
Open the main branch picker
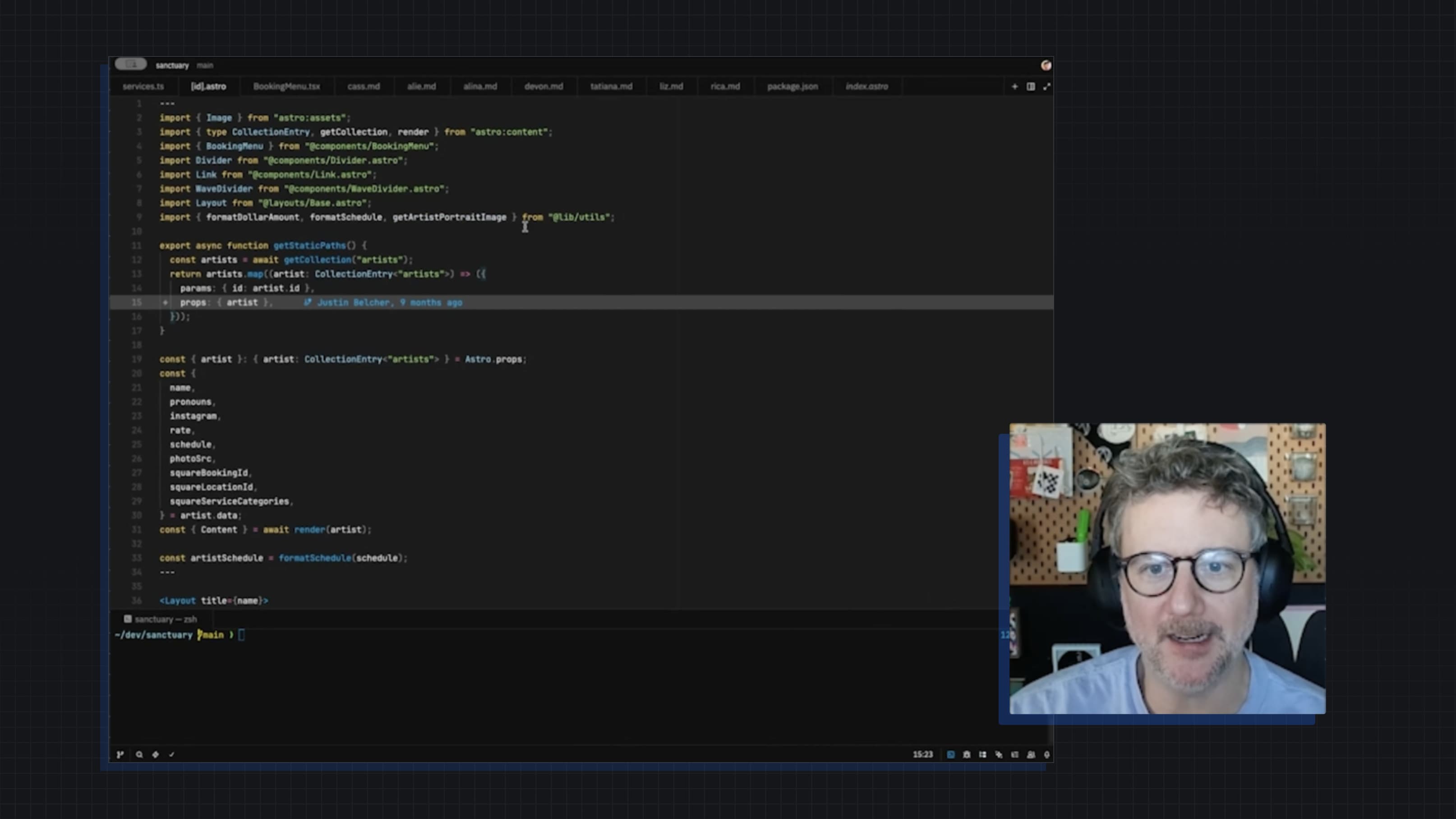205,65
